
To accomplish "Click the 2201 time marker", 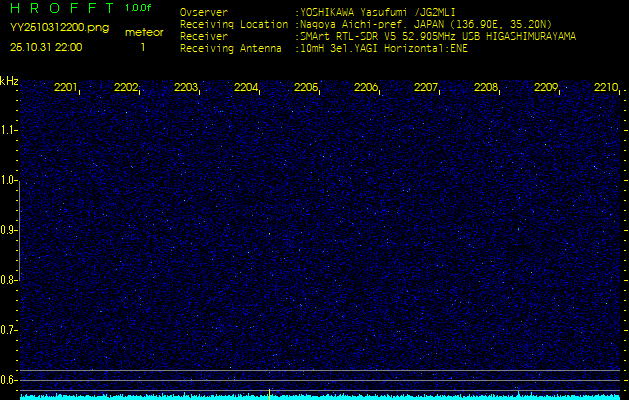I will (x=66, y=88).
